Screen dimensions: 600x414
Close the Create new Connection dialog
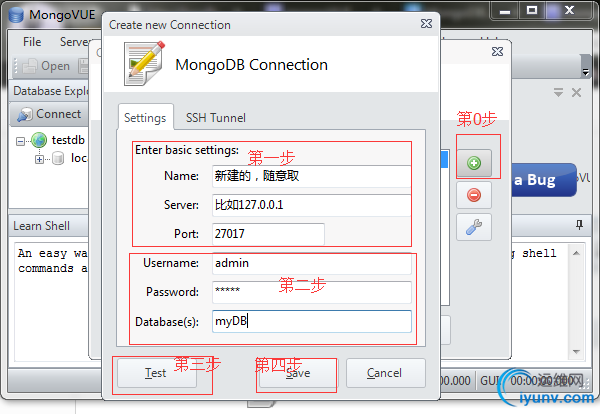427,24
